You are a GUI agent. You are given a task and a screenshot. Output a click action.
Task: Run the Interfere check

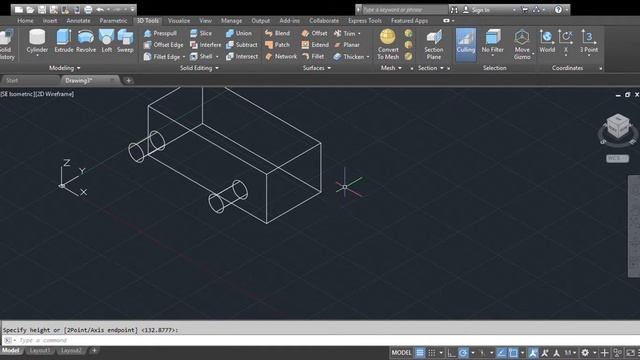click(206, 45)
